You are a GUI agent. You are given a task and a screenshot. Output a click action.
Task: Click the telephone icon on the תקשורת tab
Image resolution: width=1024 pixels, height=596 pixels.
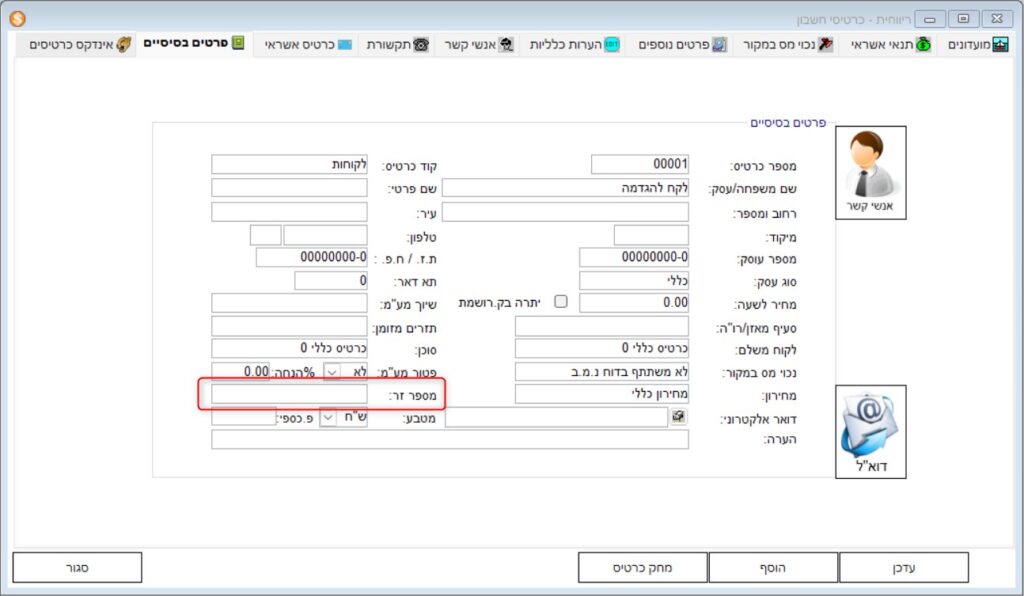(x=420, y=45)
